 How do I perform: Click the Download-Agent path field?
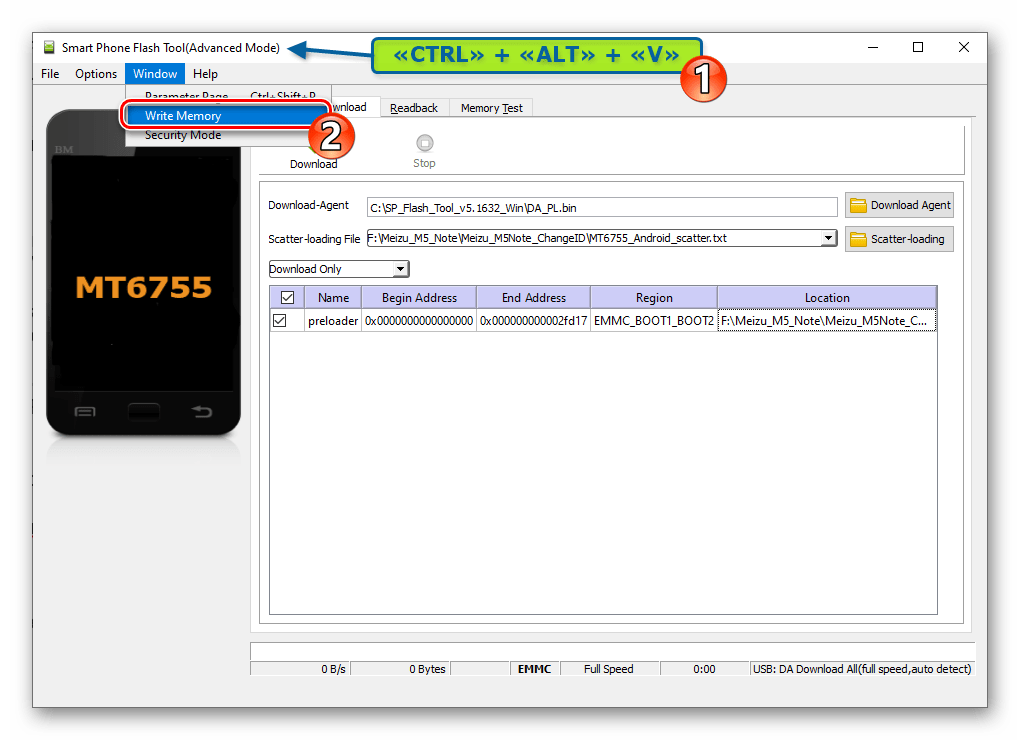[x=602, y=207]
